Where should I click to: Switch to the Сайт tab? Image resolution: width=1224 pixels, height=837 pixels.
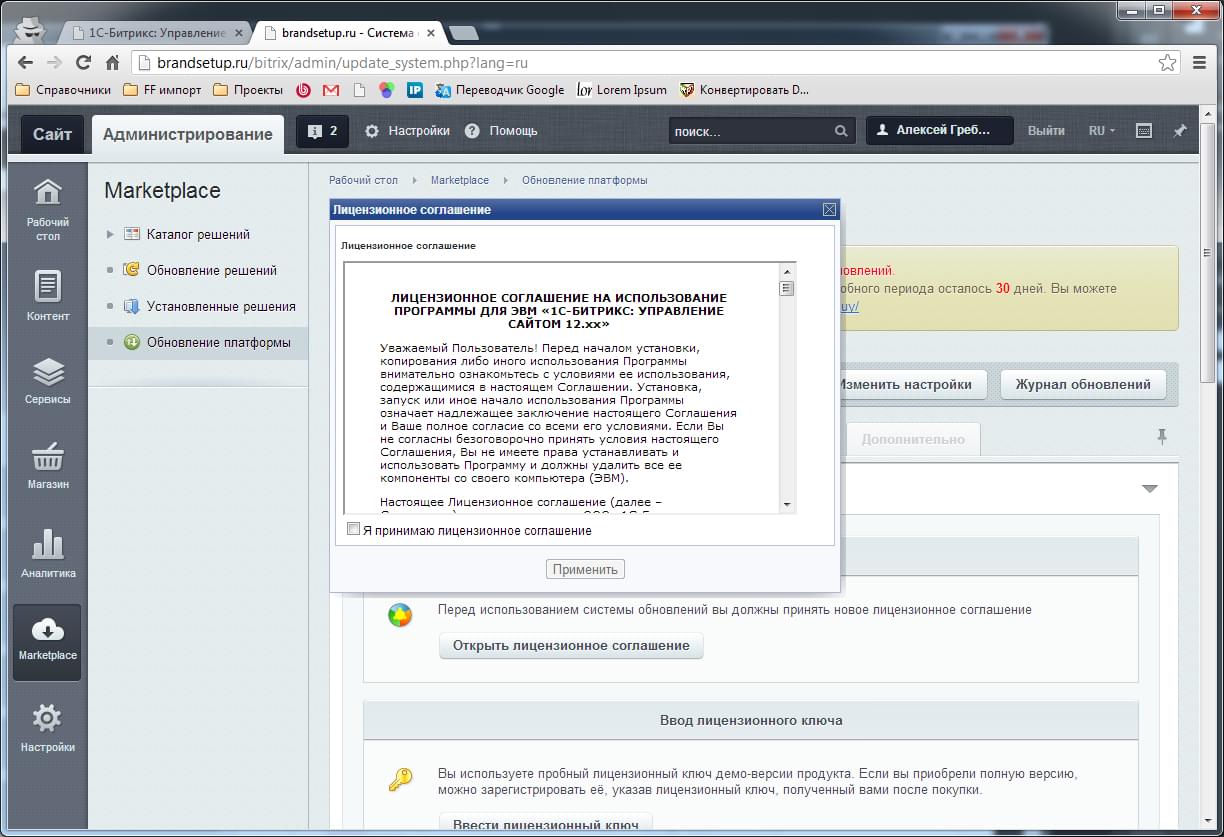52,134
